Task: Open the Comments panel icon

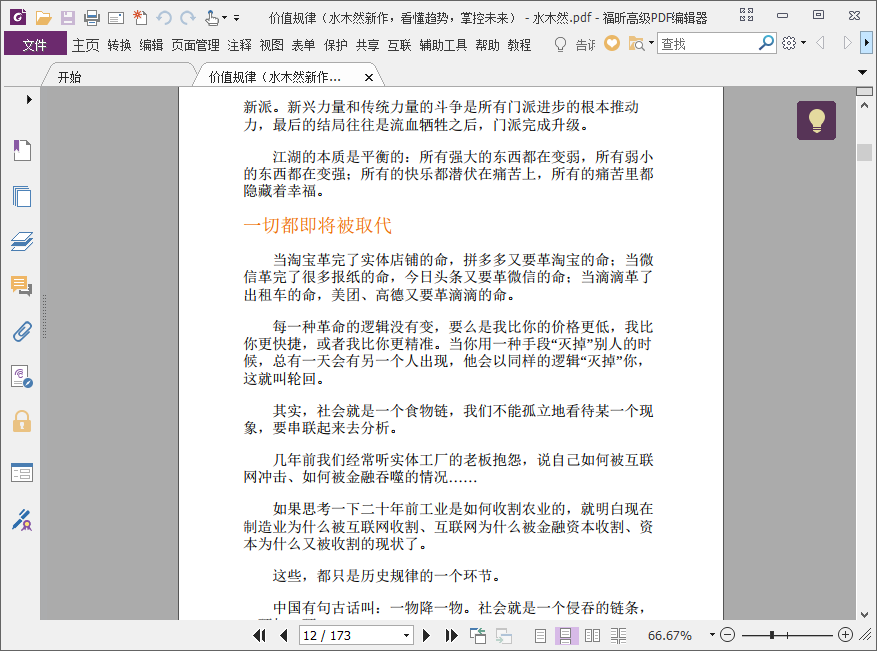Action: click(22, 286)
